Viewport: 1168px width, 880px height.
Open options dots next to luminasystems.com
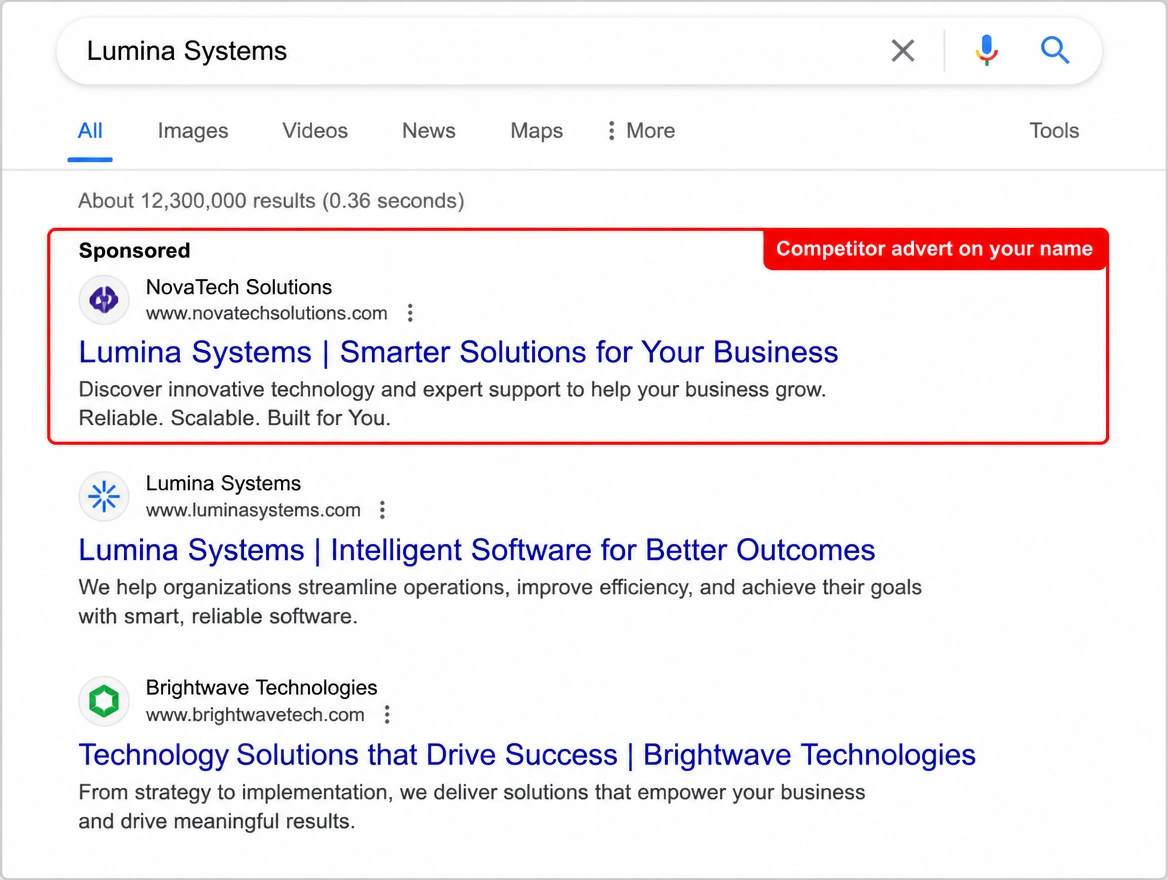coord(382,510)
